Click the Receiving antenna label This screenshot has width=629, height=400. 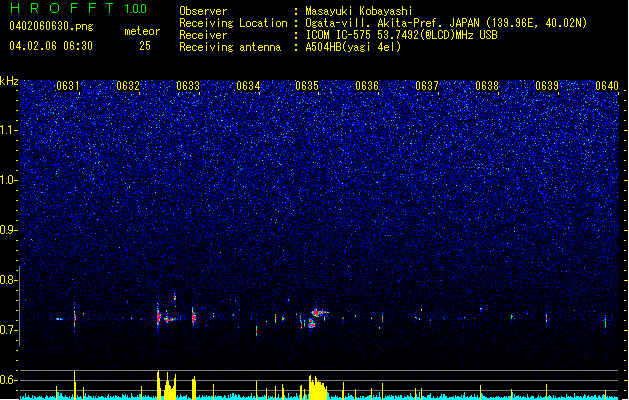pyautogui.click(x=230, y=47)
